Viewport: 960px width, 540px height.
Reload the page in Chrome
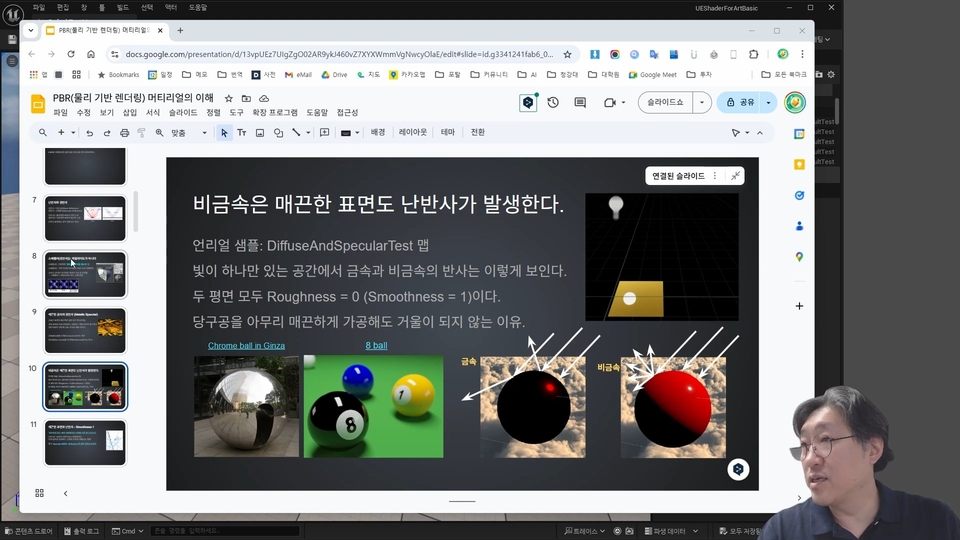[71, 54]
